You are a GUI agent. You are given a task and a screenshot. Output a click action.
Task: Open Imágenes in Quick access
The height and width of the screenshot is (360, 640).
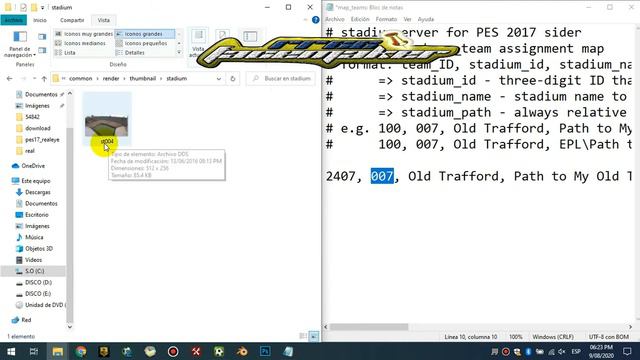coord(37,106)
